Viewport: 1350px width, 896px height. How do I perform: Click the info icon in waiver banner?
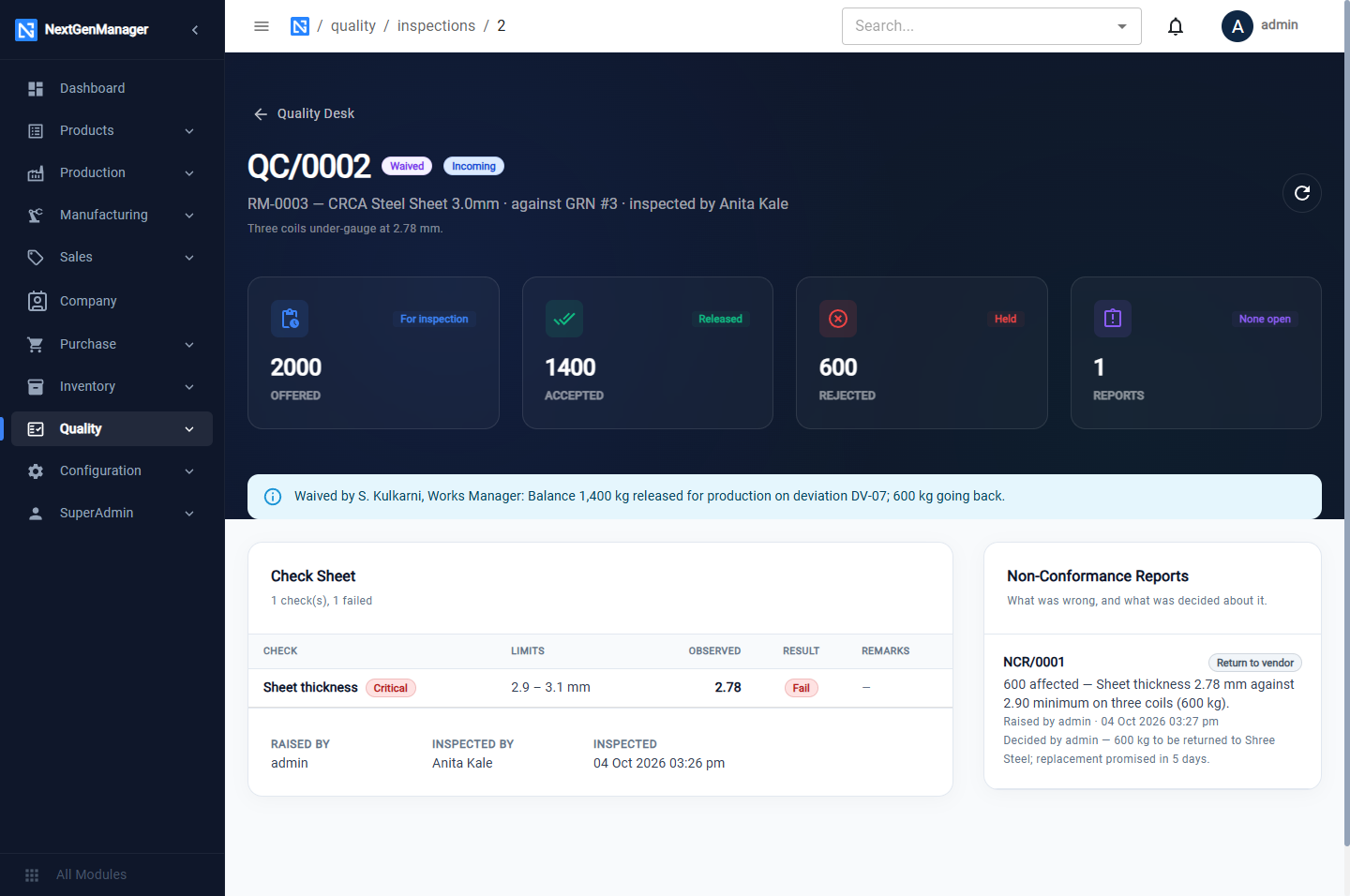273,497
